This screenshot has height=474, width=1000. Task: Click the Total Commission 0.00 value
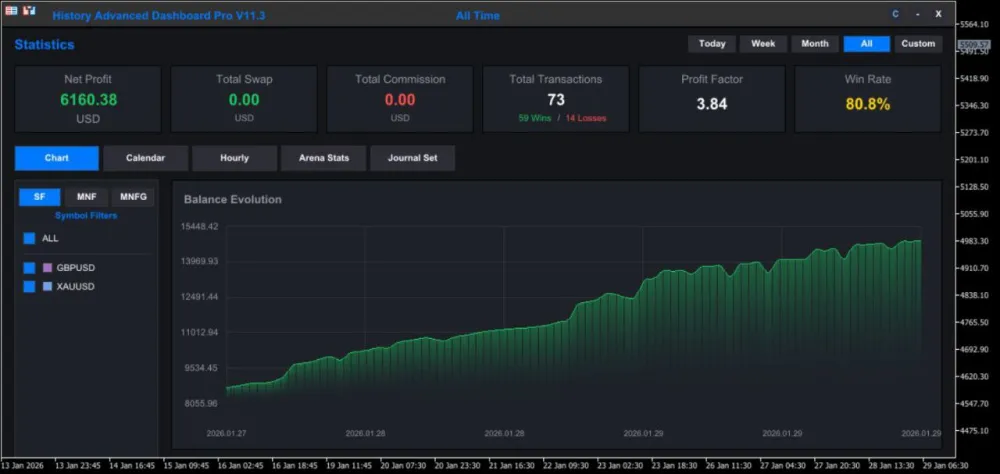[x=400, y=100]
